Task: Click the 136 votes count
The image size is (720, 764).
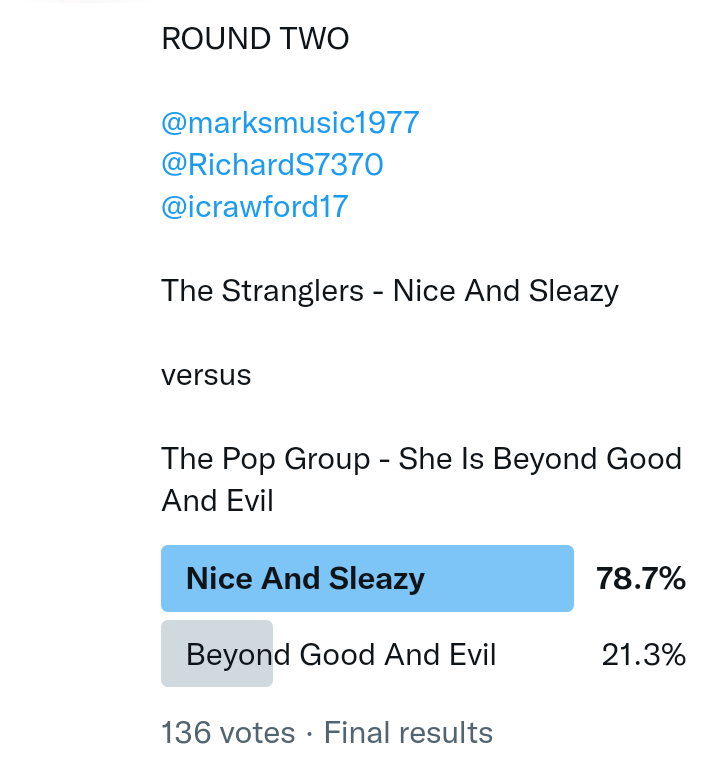Action: click(228, 733)
